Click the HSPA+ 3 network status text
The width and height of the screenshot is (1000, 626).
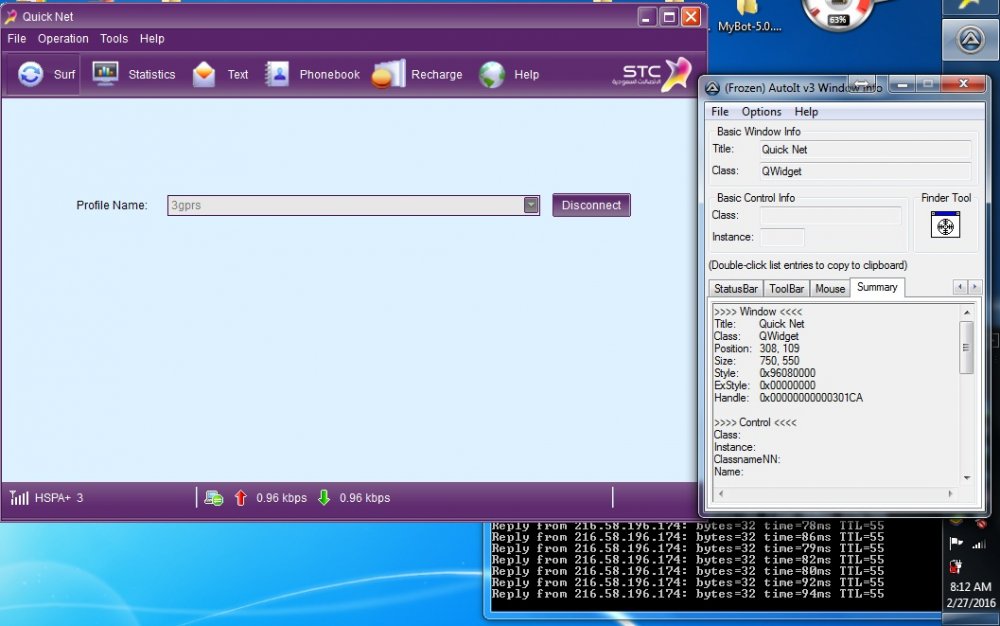(59, 498)
